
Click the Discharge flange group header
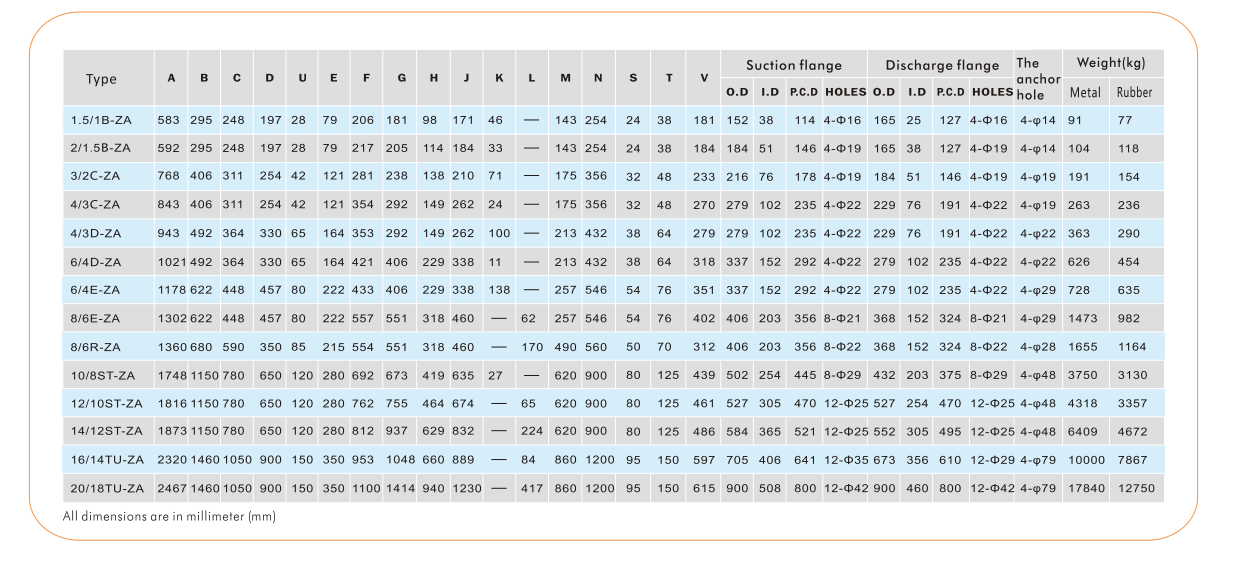point(942,65)
